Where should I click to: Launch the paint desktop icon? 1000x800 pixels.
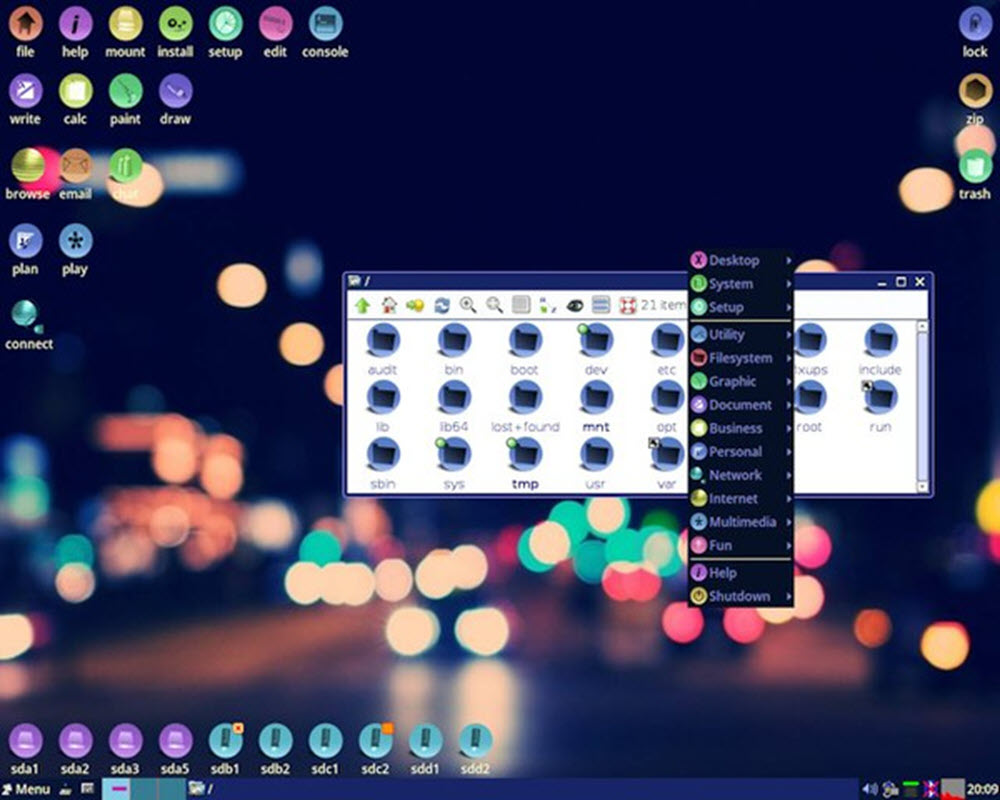[x=125, y=92]
